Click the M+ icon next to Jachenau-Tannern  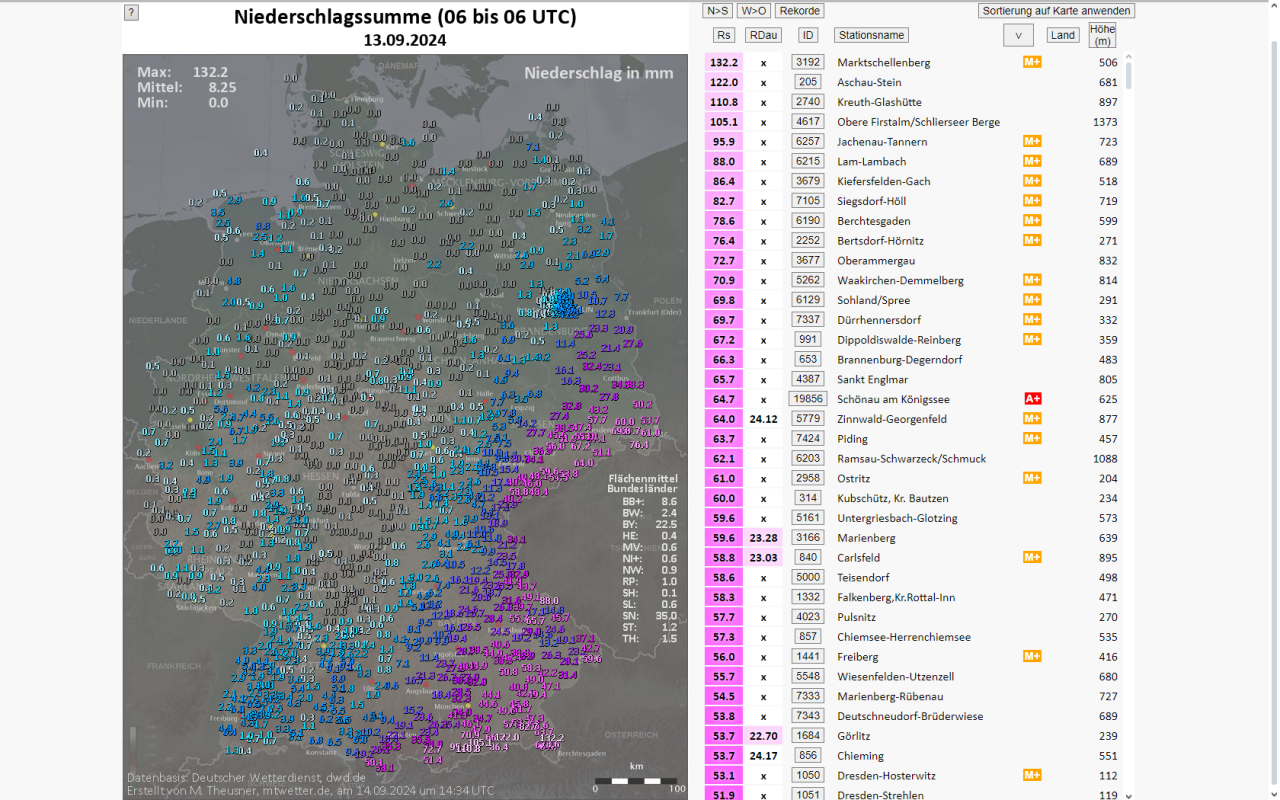pos(1031,142)
